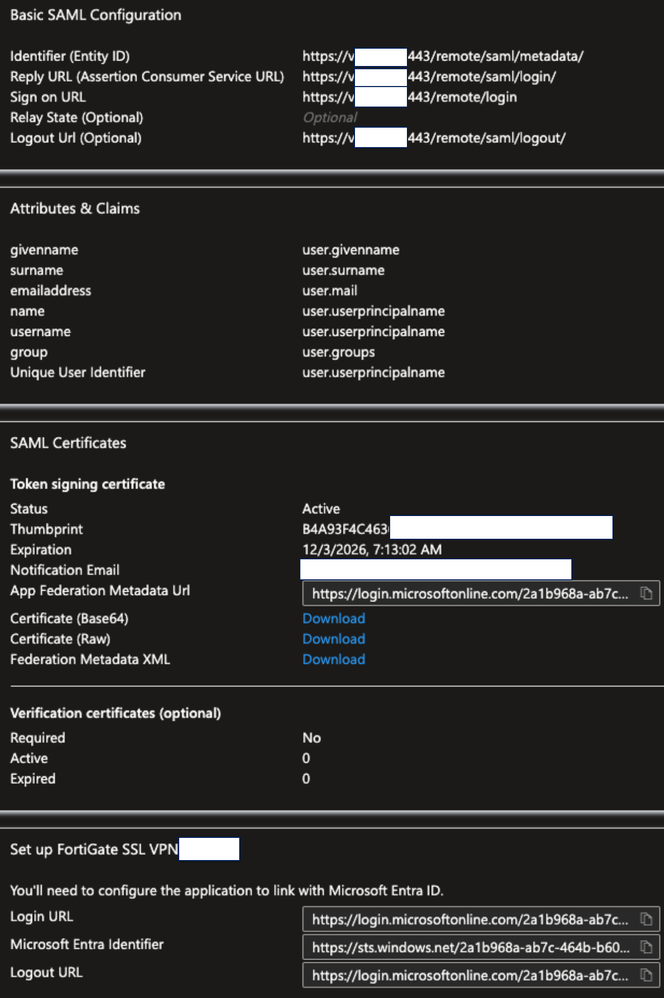Focus the Microsoft Entra Identifier field
This screenshot has width=664, height=998.
470,946
